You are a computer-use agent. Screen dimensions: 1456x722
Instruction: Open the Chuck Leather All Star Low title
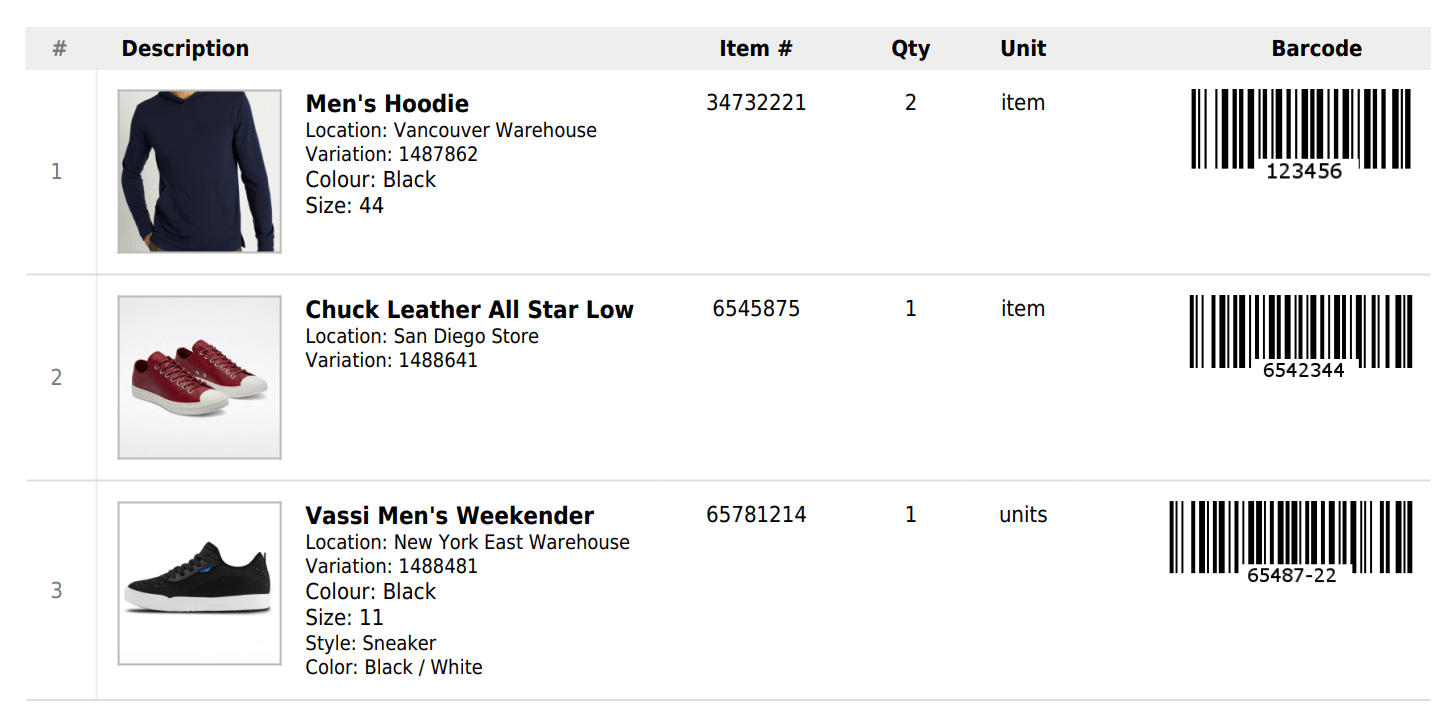click(x=469, y=310)
